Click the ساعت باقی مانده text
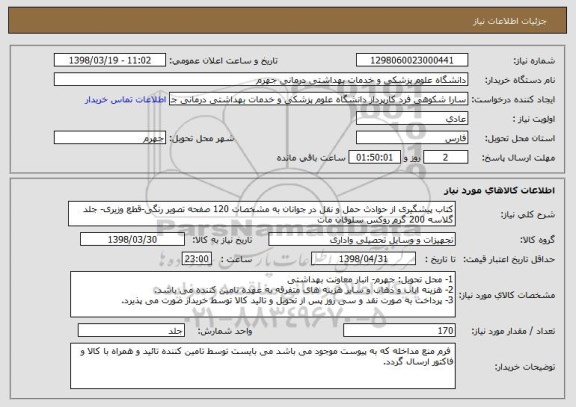This screenshot has height=407, width=576. tap(311, 158)
